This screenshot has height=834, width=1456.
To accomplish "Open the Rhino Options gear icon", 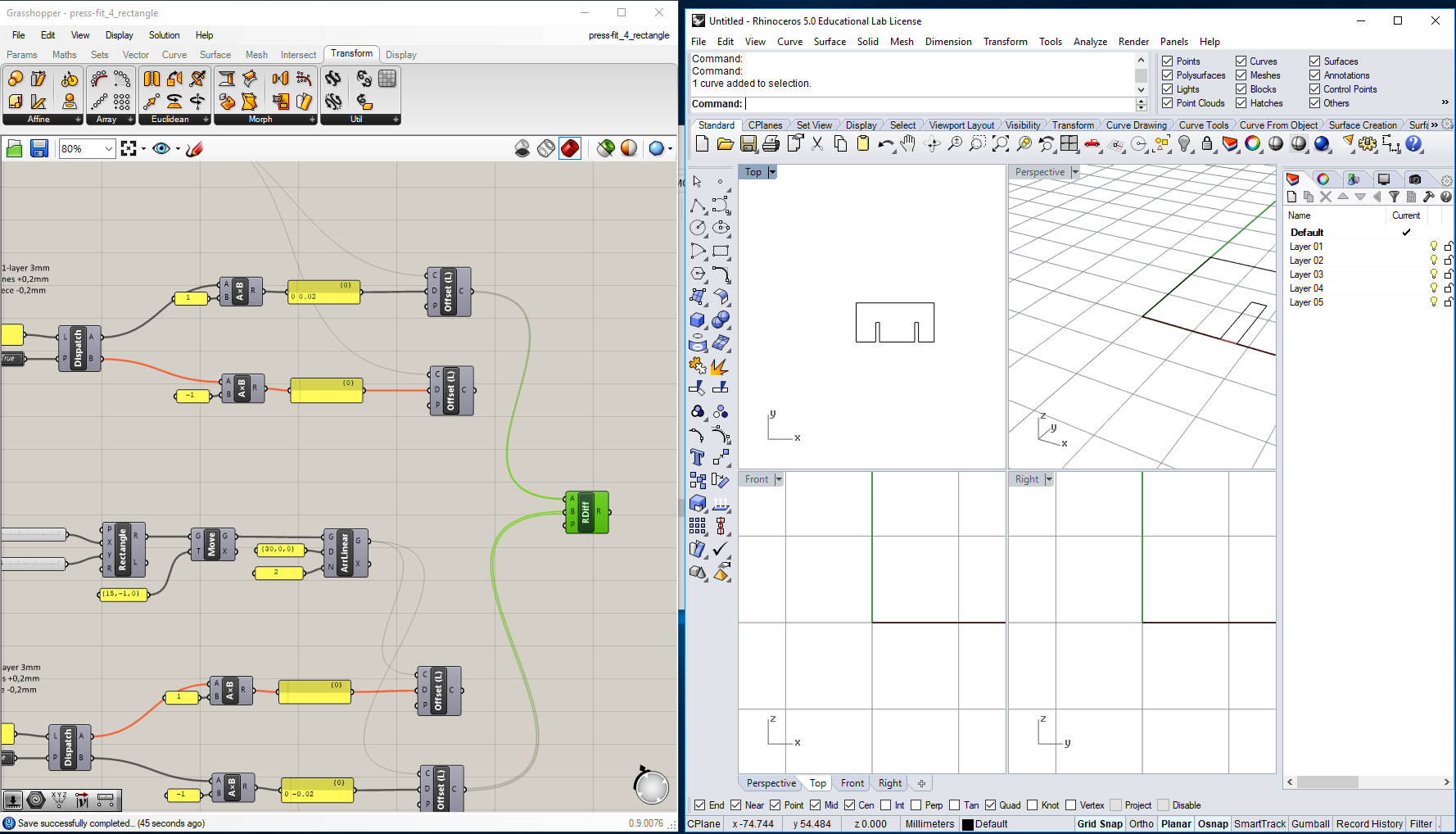I will (x=1368, y=144).
